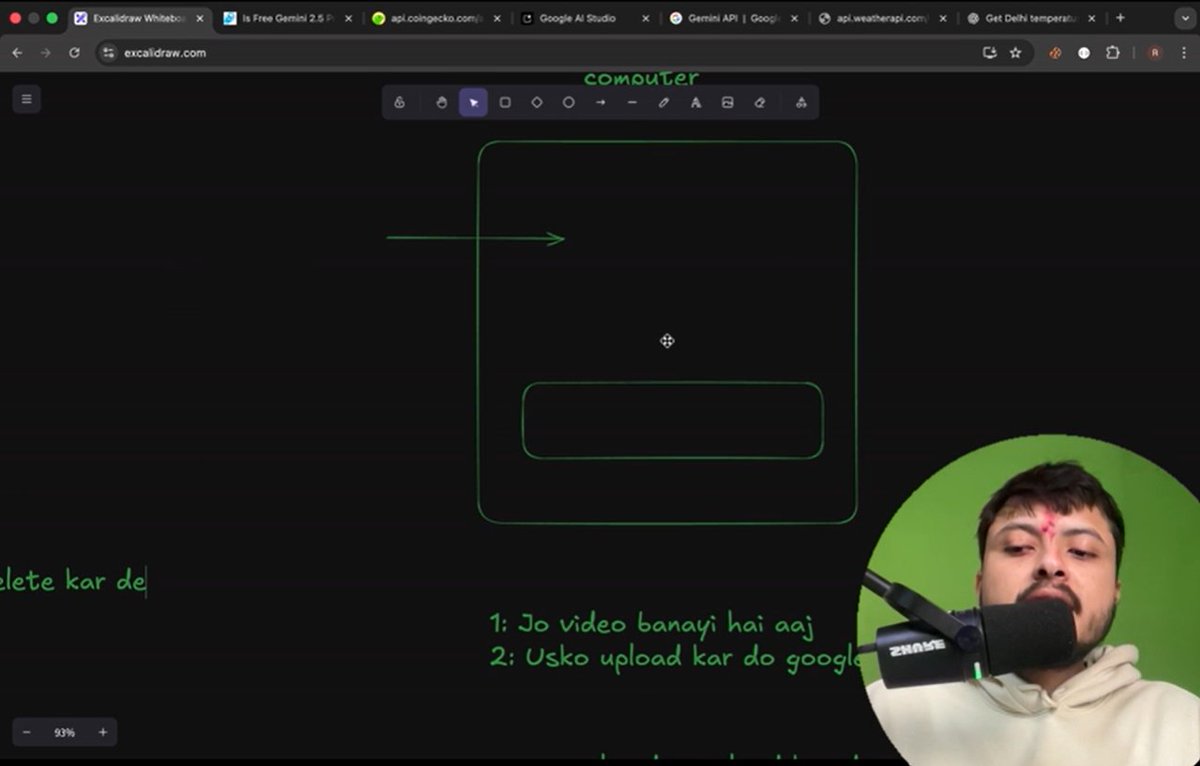The image size is (1200, 766).
Task: Click the 'elete kar de' text
Action: 73,580
